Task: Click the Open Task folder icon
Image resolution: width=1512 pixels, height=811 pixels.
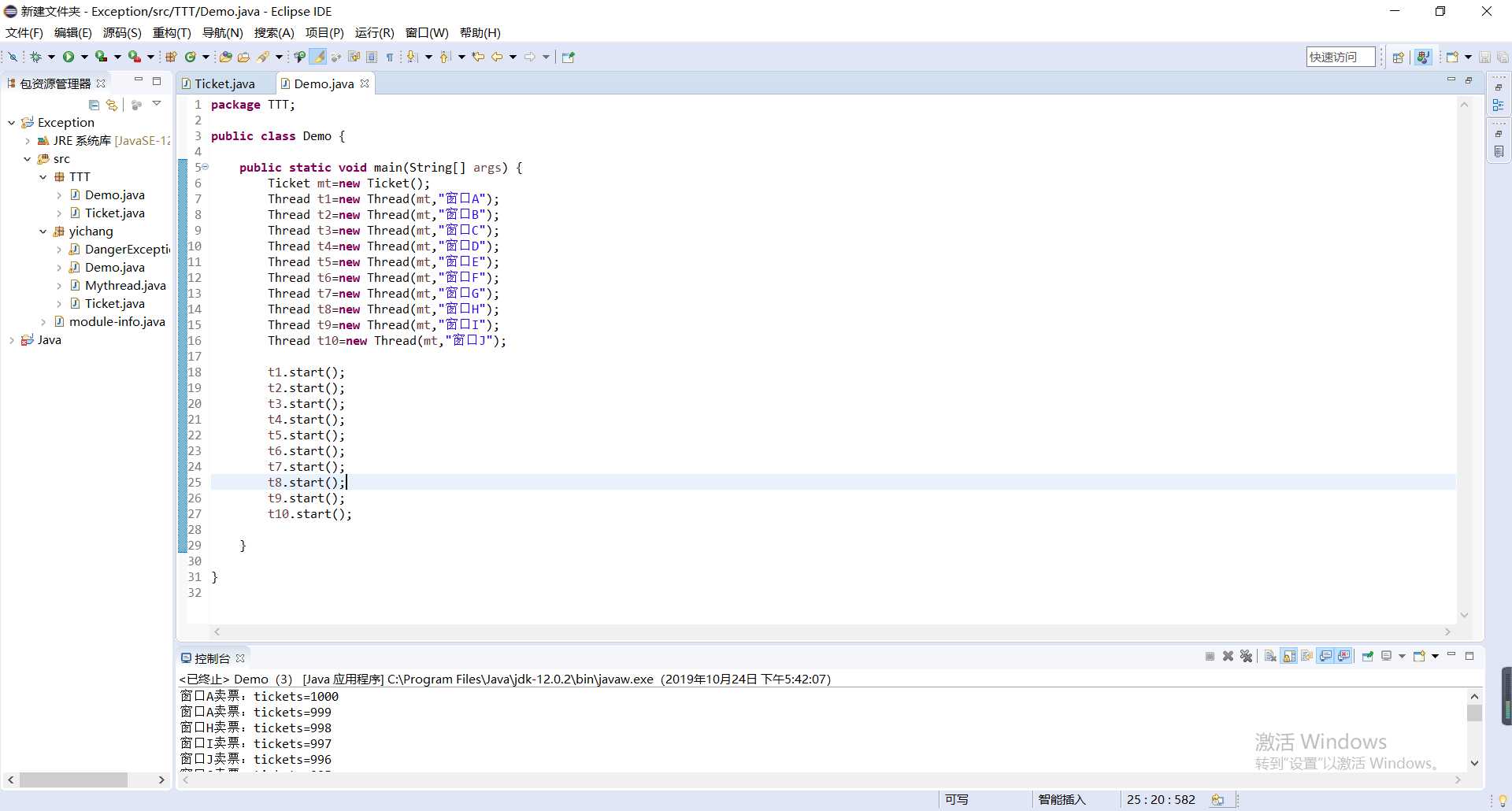Action: 244,57
